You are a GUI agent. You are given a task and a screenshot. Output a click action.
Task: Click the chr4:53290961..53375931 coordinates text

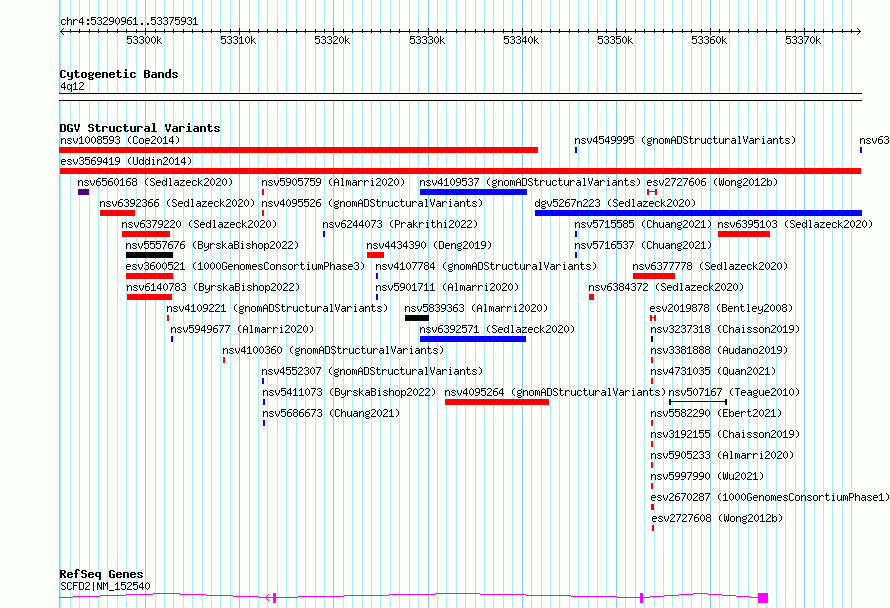129,22
